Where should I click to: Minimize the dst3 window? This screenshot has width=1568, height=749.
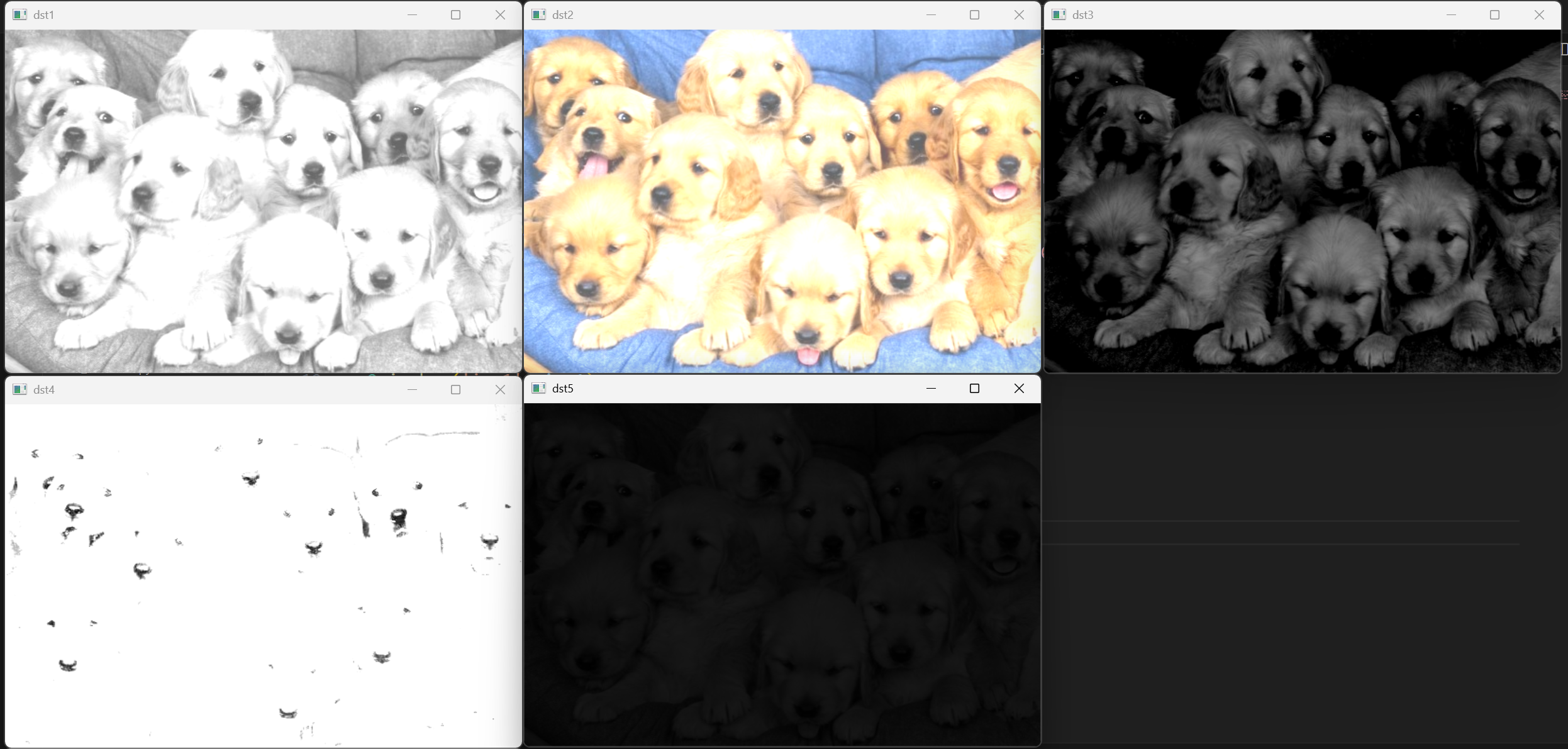pos(1451,14)
